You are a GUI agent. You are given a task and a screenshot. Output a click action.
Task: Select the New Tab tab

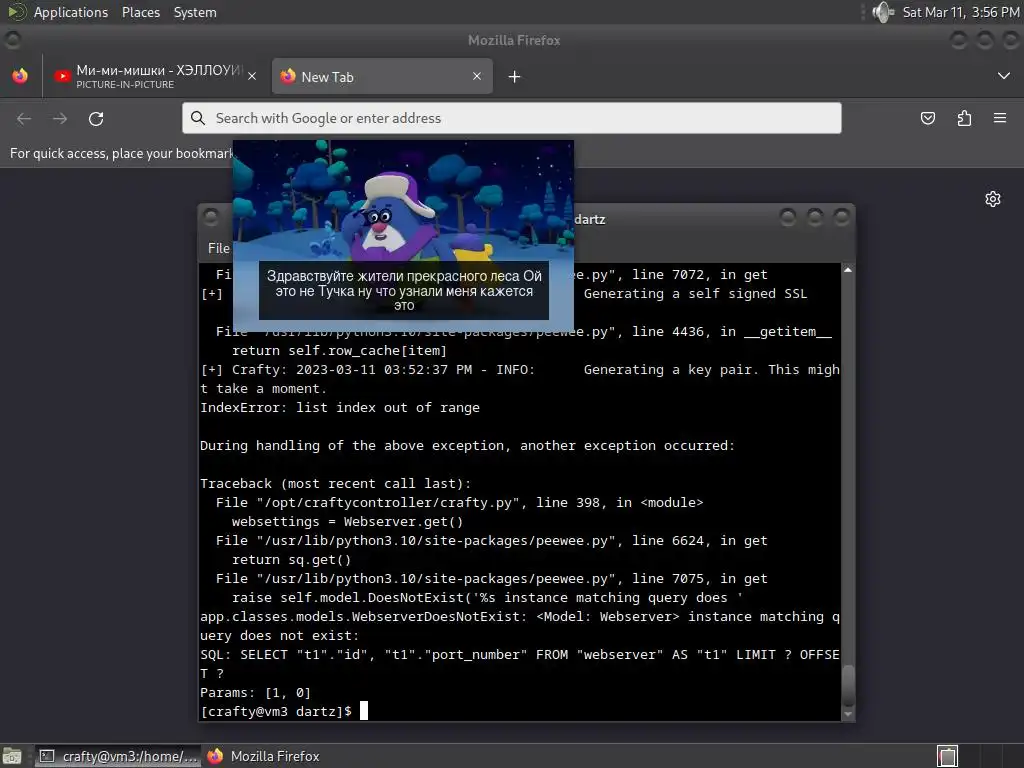[x=382, y=76]
